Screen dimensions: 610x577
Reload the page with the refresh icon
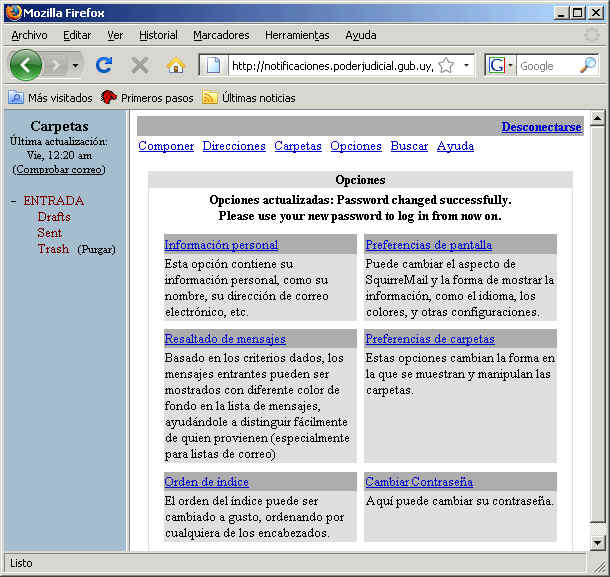click(104, 65)
